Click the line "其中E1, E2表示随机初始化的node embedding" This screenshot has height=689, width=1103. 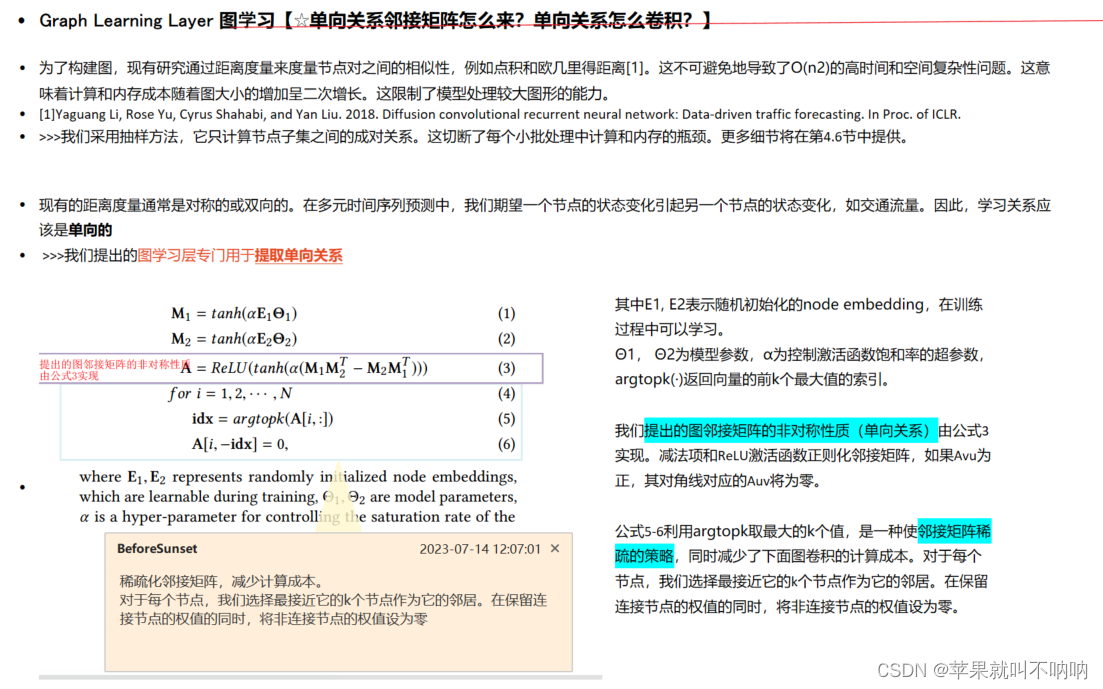tap(798, 305)
